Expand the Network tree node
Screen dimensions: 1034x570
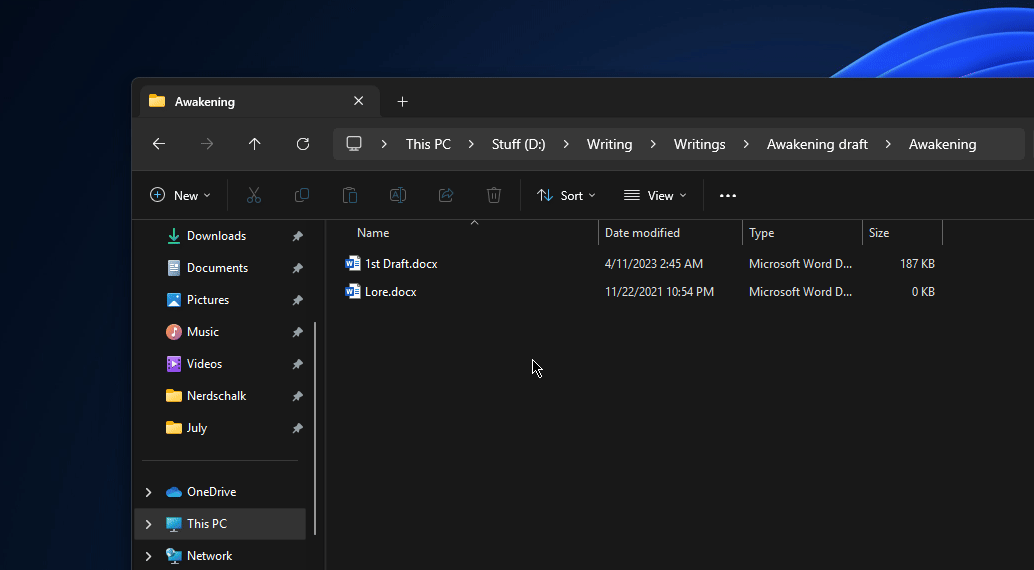pos(149,556)
